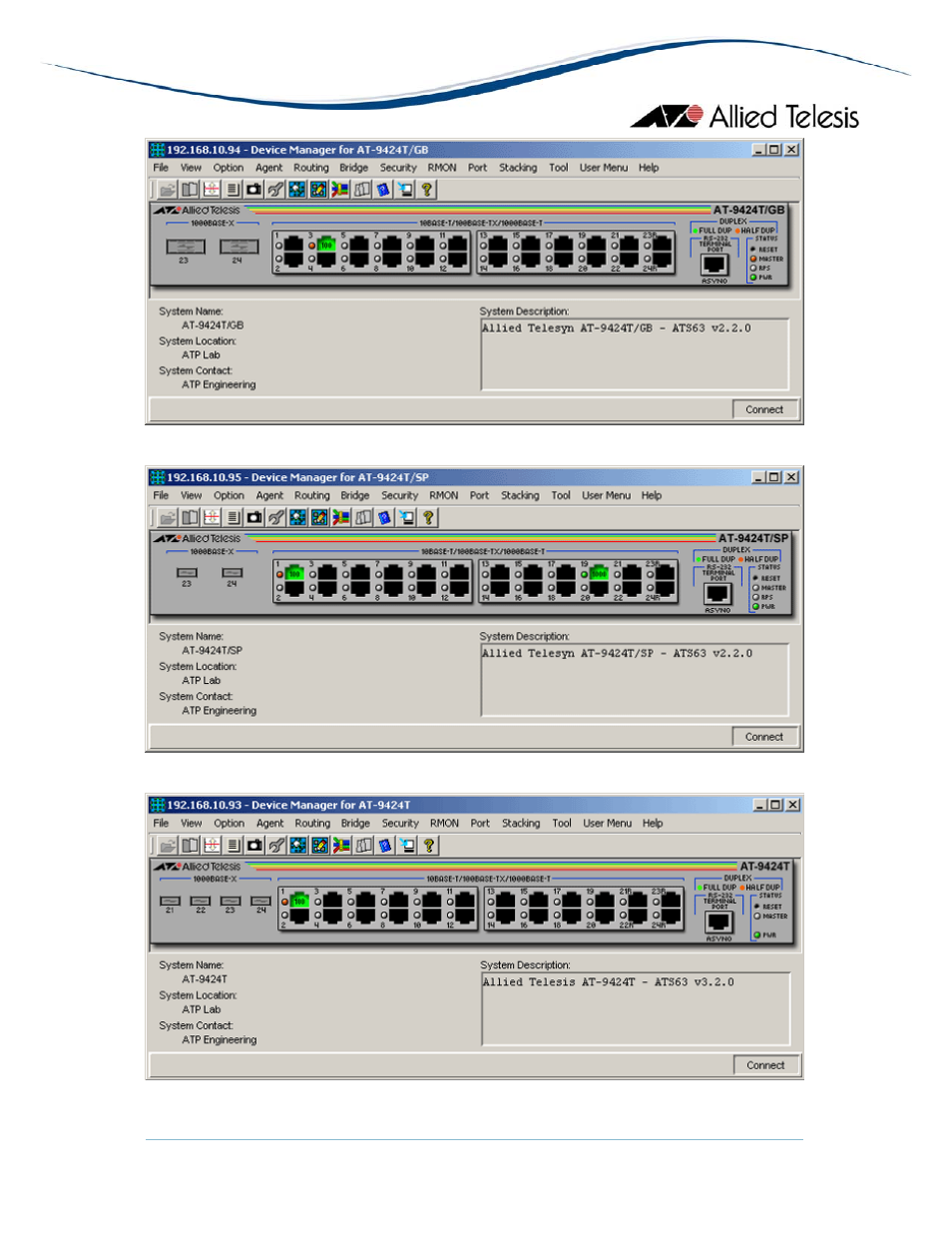Click open-folder toolbar icon in 192.168.10.93 window
The image size is (952, 1233).
168,846
